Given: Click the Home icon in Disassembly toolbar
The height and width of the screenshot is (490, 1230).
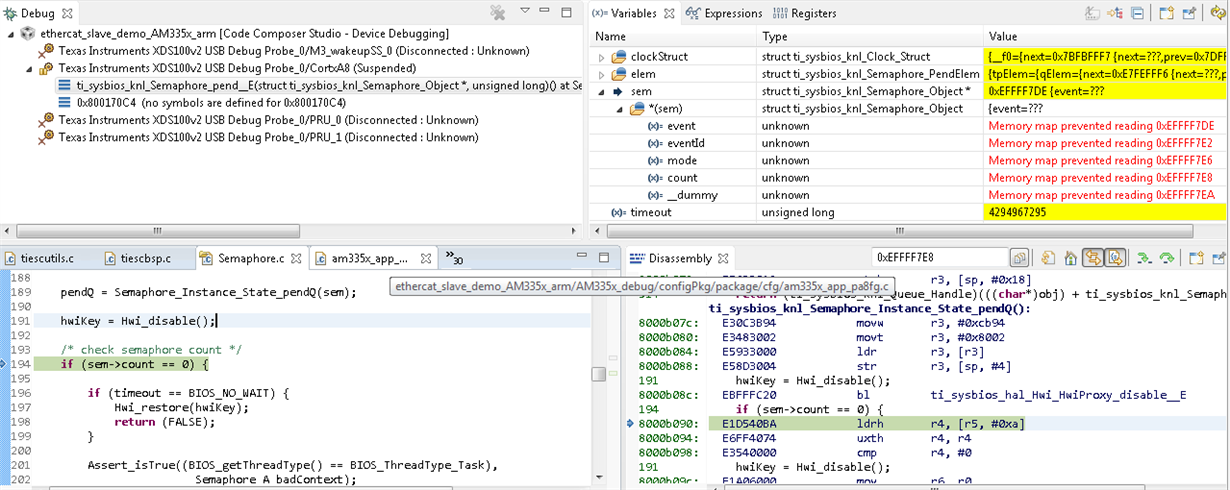Looking at the screenshot, I should (x=1071, y=257).
